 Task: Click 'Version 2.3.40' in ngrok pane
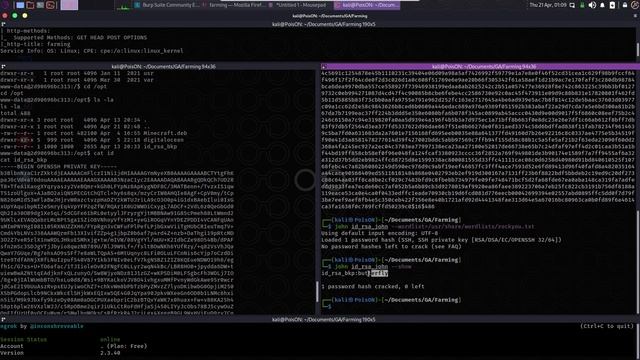(60, 353)
